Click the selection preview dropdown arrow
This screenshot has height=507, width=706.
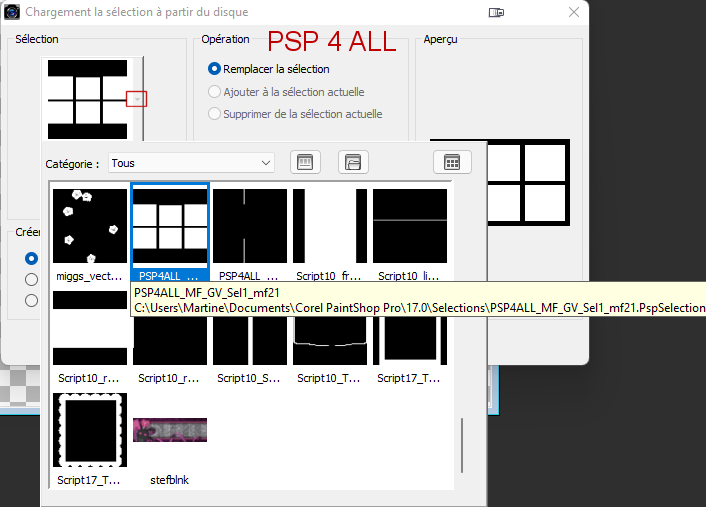[x=137, y=98]
